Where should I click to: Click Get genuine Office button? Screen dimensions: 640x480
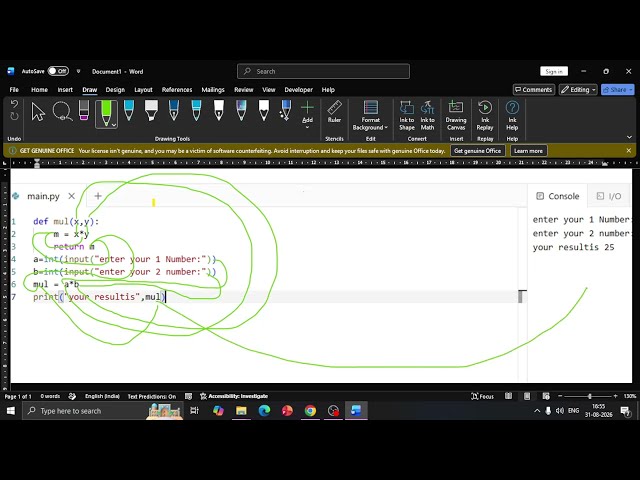478,151
